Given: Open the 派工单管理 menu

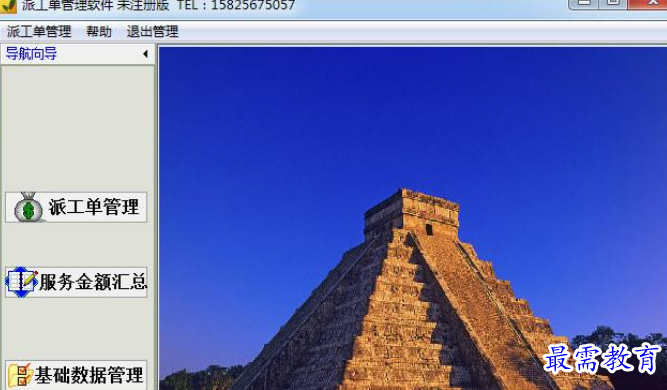Looking at the screenshot, I should pos(39,31).
